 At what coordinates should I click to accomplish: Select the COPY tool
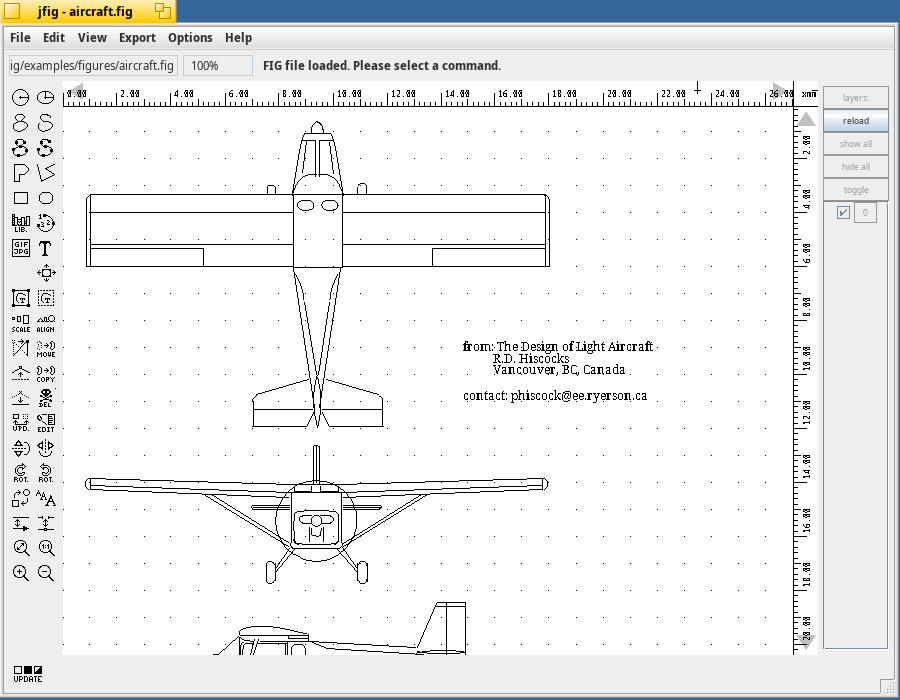[46, 374]
